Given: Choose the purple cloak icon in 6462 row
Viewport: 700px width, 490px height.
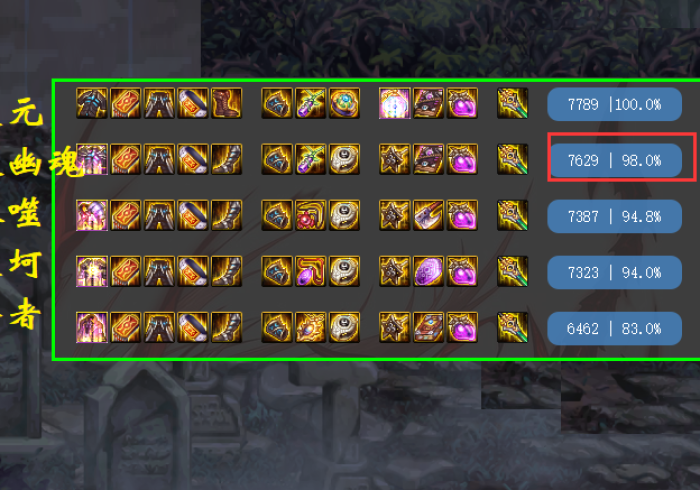Looking at the screenshot, I should (92, 327).
